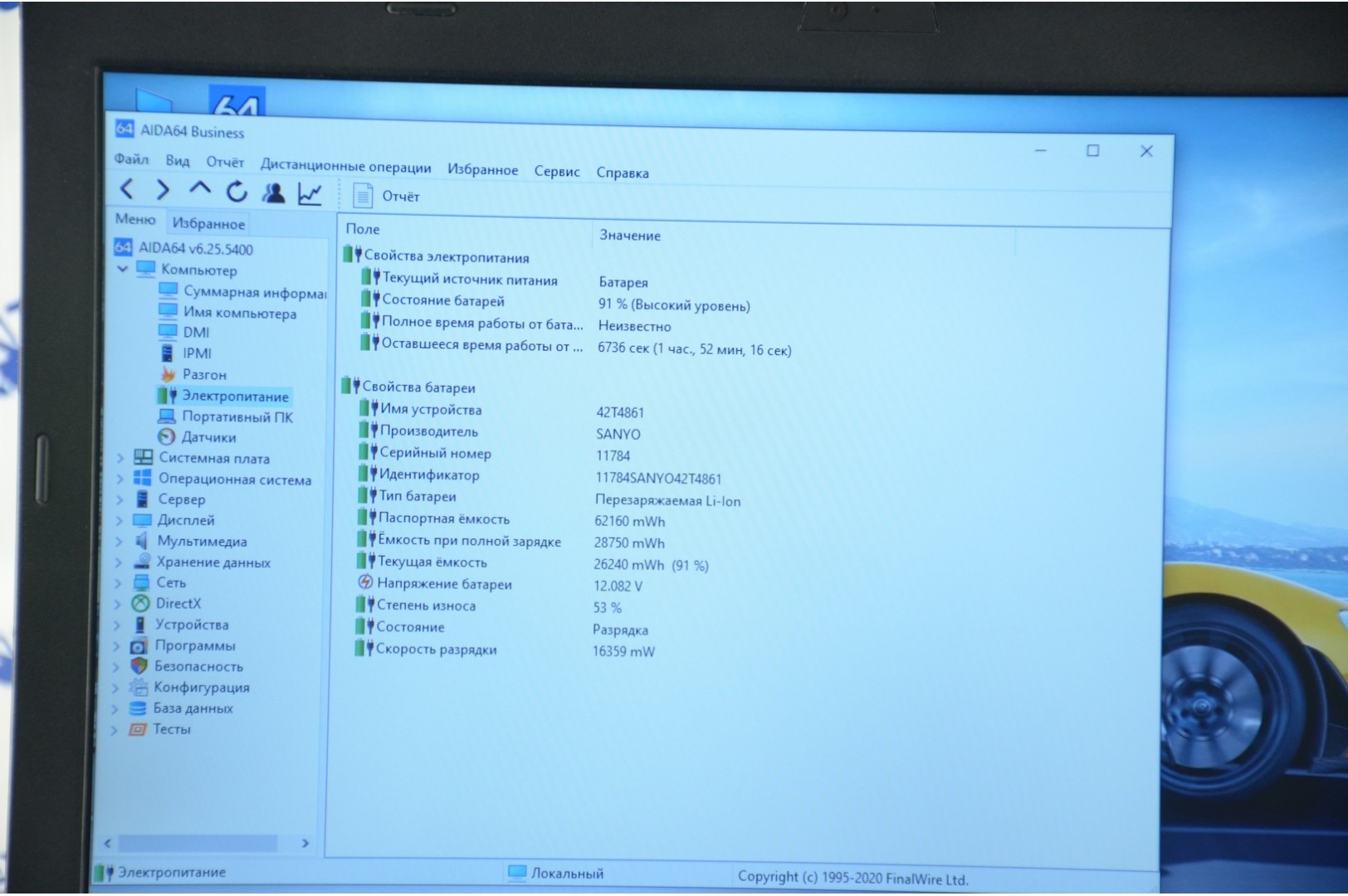Expand the Сеть node
Screen dimensions: 1348x896
(x=117, y=583)
